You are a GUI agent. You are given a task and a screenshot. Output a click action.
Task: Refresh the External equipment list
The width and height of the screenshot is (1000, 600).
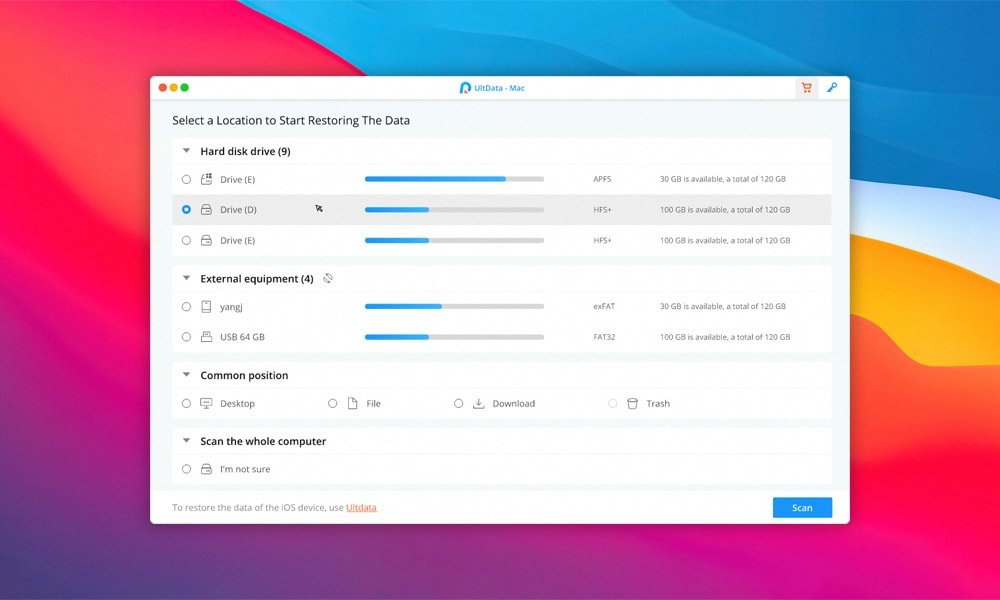click(328, 278)
